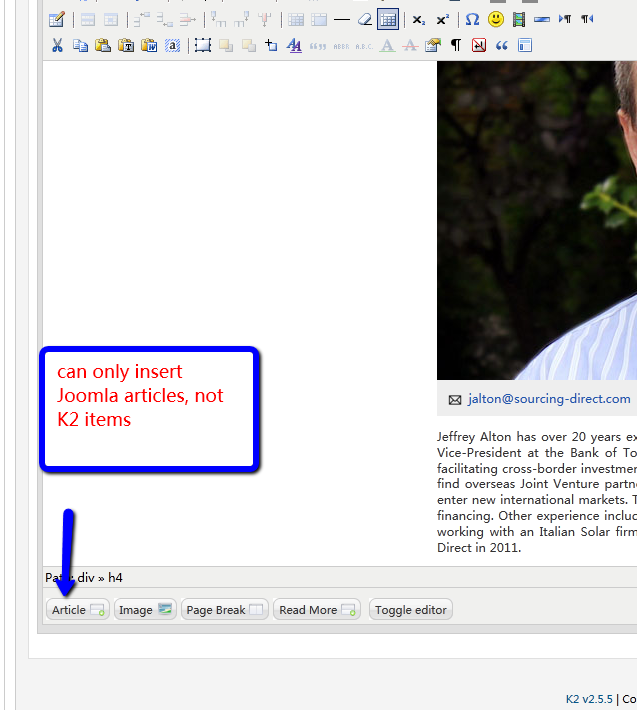Copy selection icon
This screenshot has width=637, height=710.
[80, 45]
